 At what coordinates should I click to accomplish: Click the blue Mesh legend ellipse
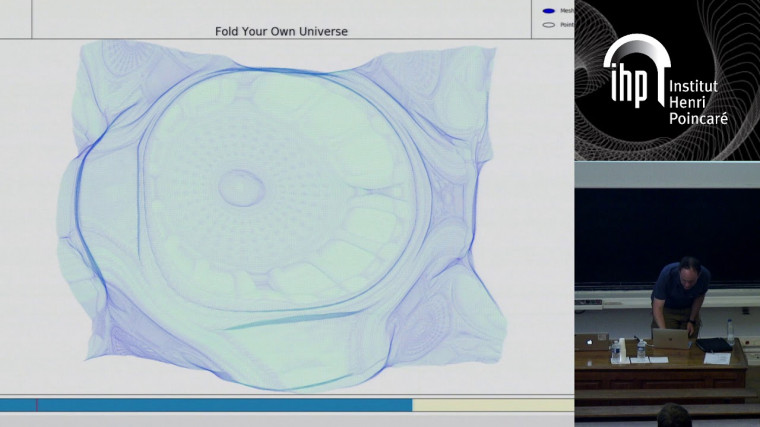[x=548, y=11]
